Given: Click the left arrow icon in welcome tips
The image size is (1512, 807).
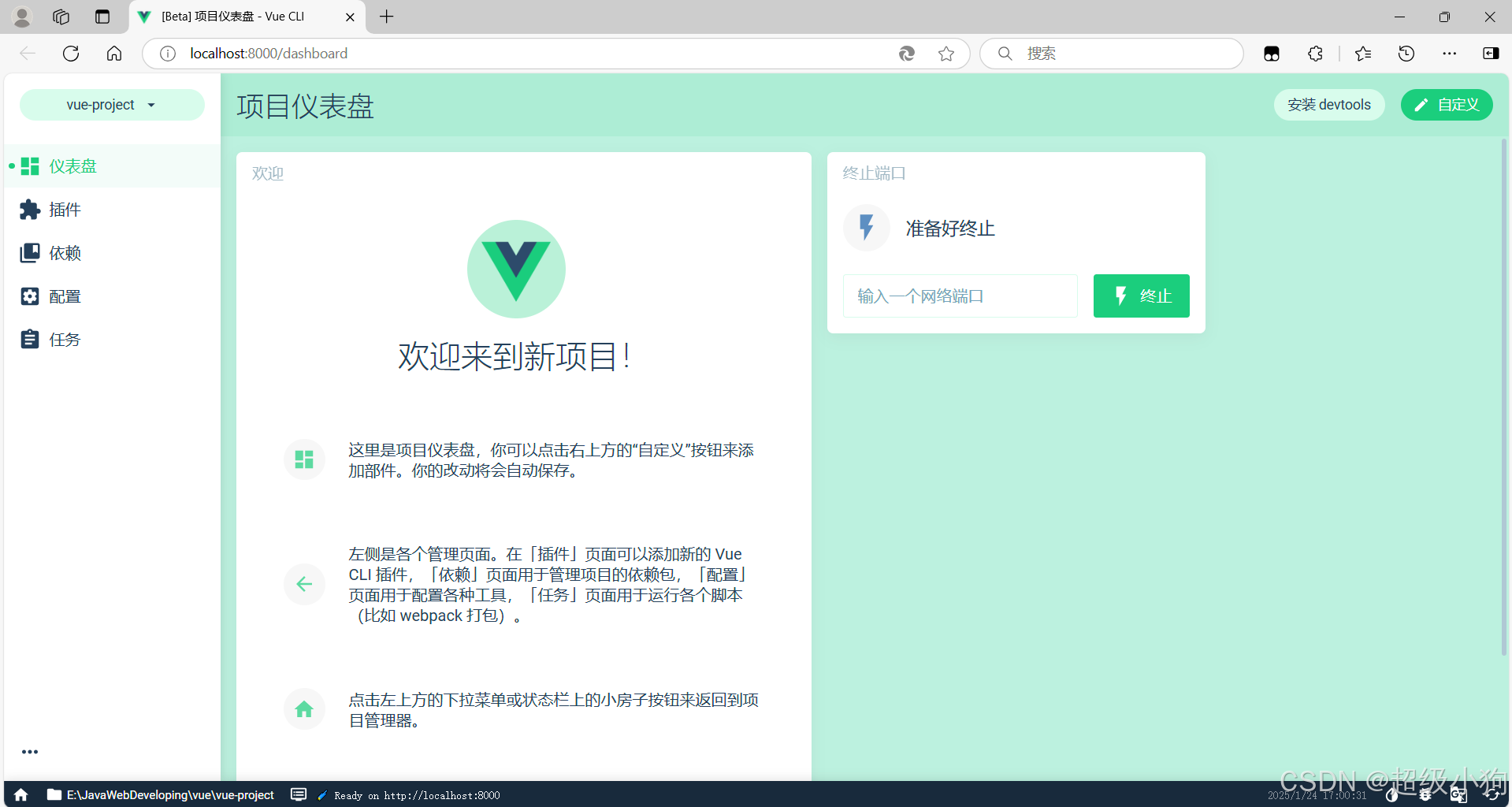Looking at the screenshot, I should (x=304, y=584).
